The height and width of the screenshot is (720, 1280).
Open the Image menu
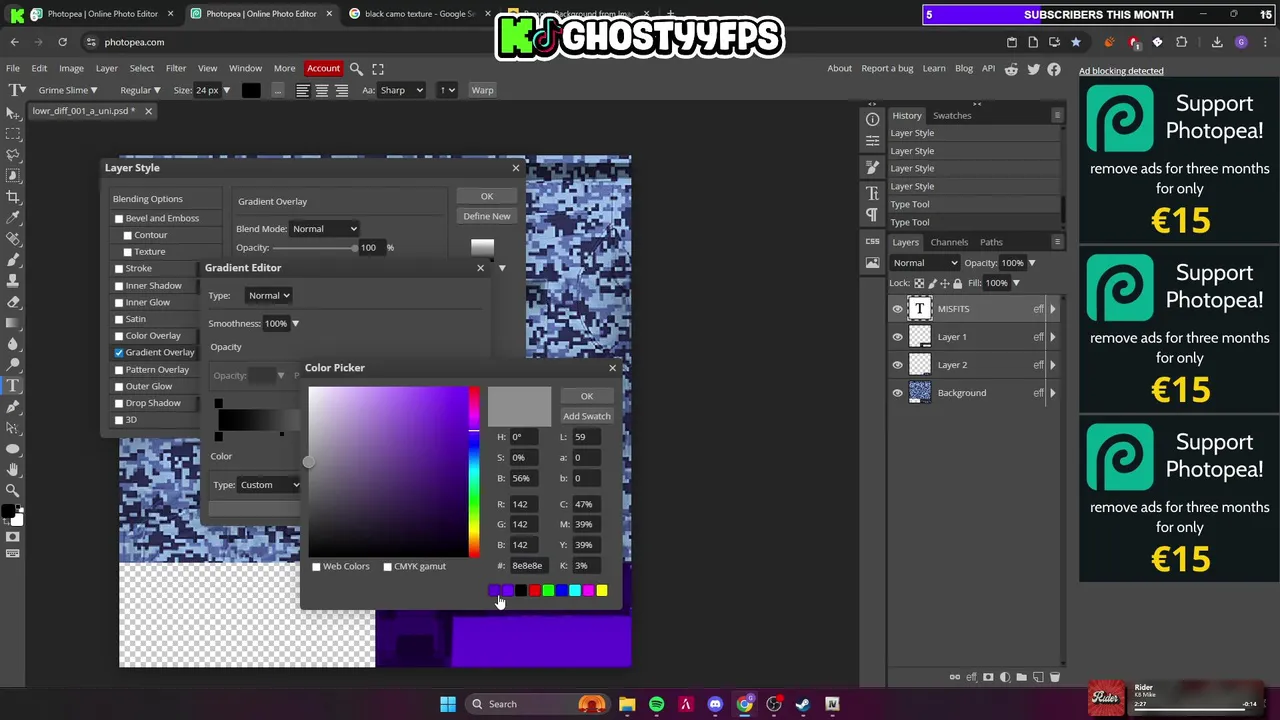coord(71,68)
